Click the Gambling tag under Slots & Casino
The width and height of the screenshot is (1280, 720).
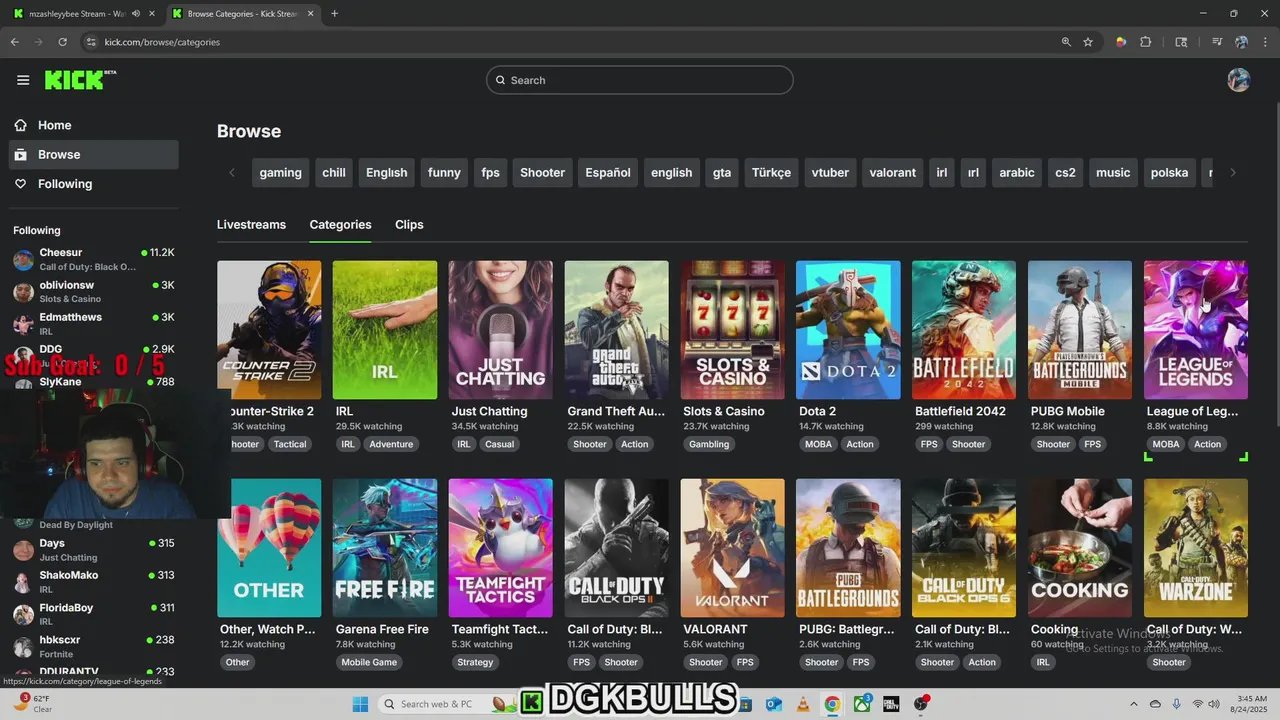point(709,444)
